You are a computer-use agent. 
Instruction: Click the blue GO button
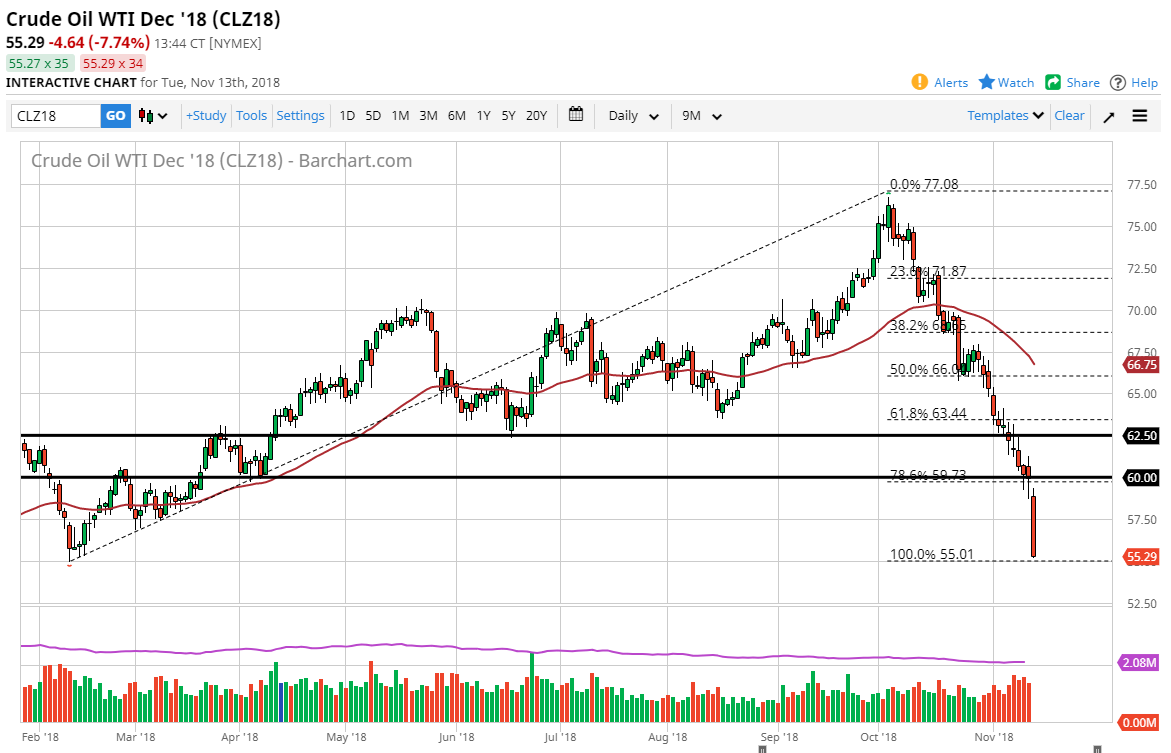point(114,115)
